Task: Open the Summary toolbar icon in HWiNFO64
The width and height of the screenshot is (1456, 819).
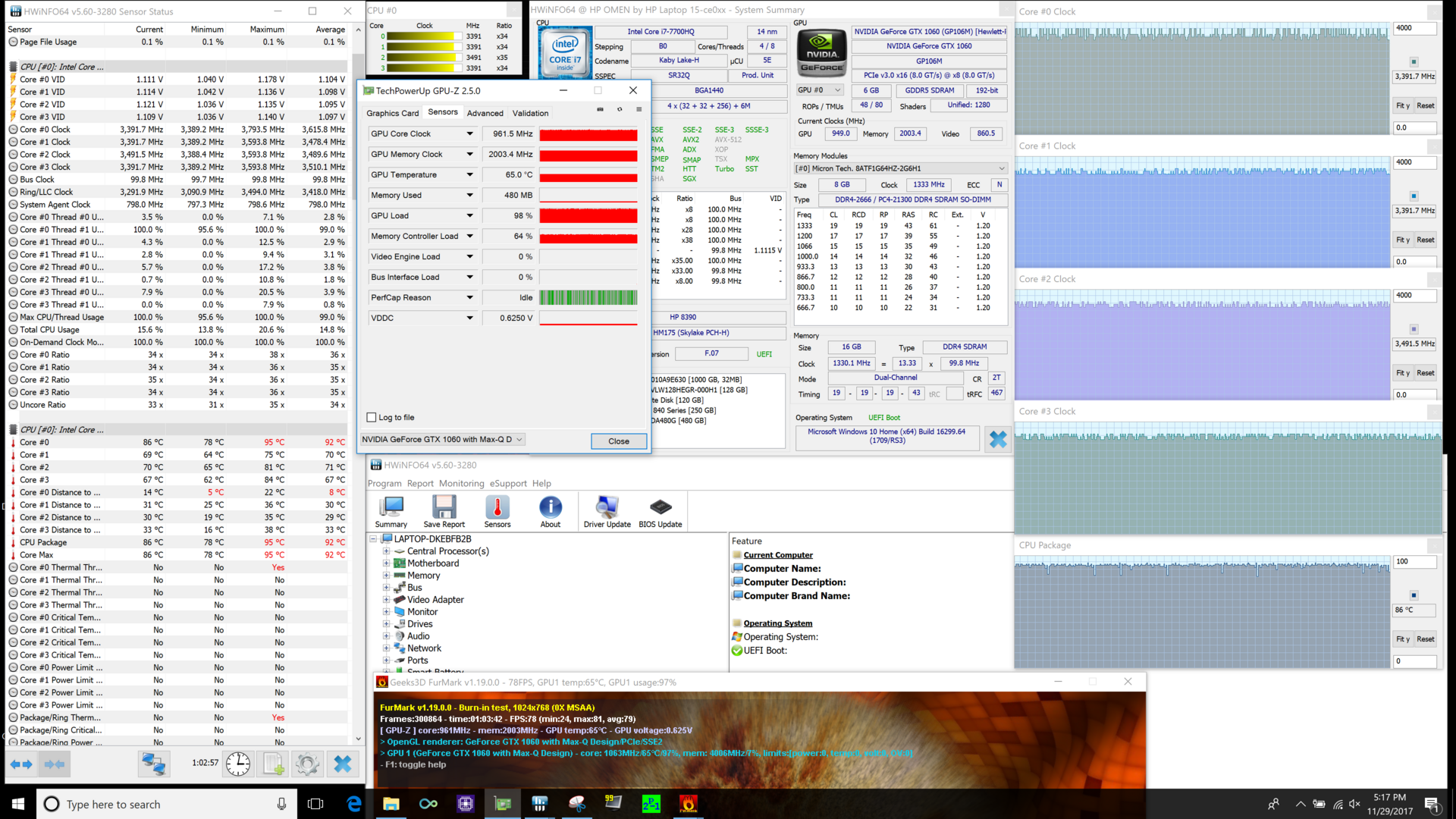Action: click(391, 511)
